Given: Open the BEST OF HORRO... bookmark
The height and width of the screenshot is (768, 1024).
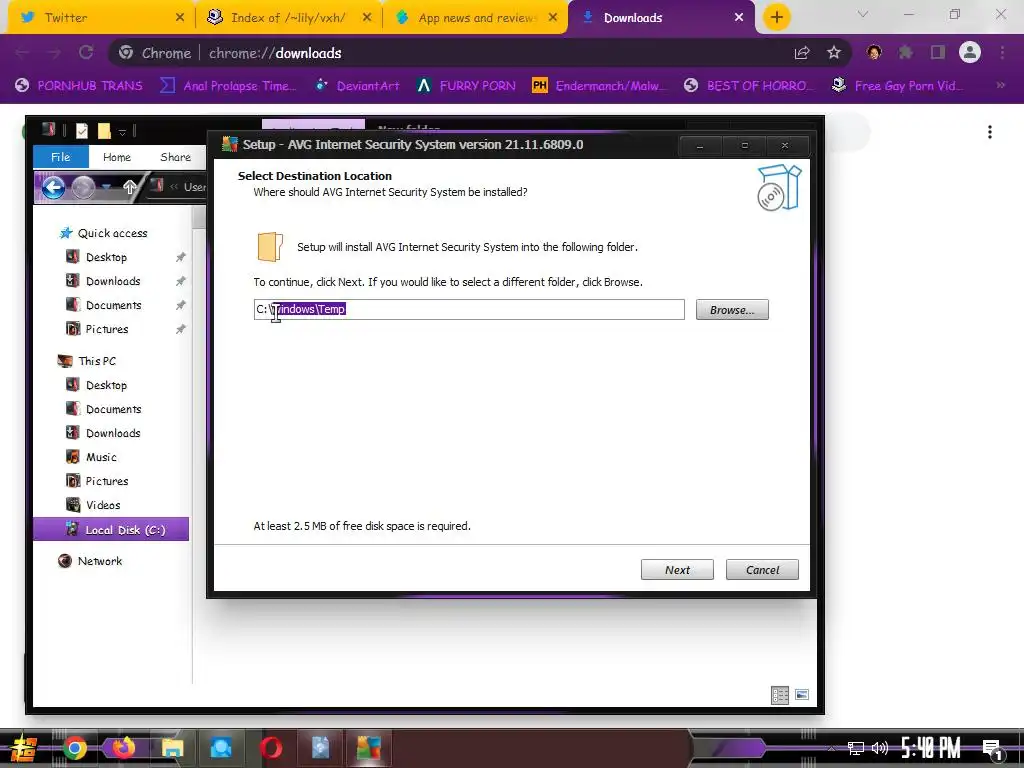Looking at the screenshot, I should pos(750,86).
